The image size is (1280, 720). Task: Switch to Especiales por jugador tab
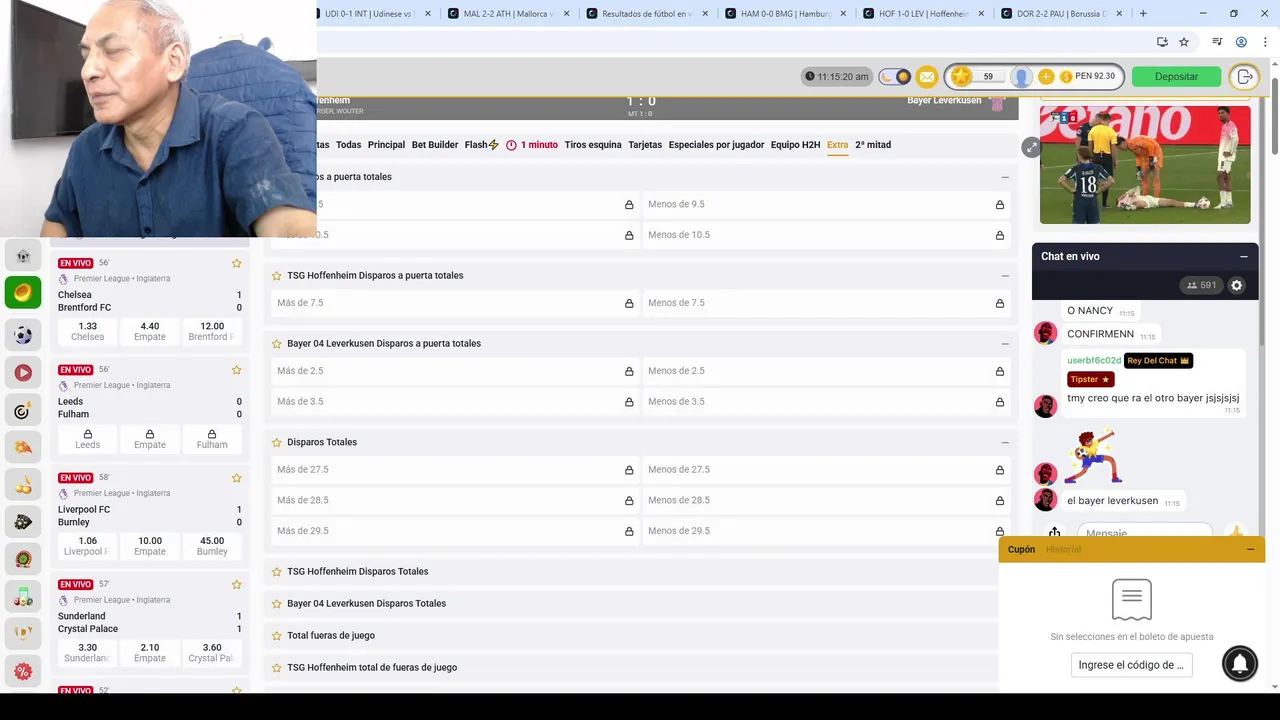[716, 145]
